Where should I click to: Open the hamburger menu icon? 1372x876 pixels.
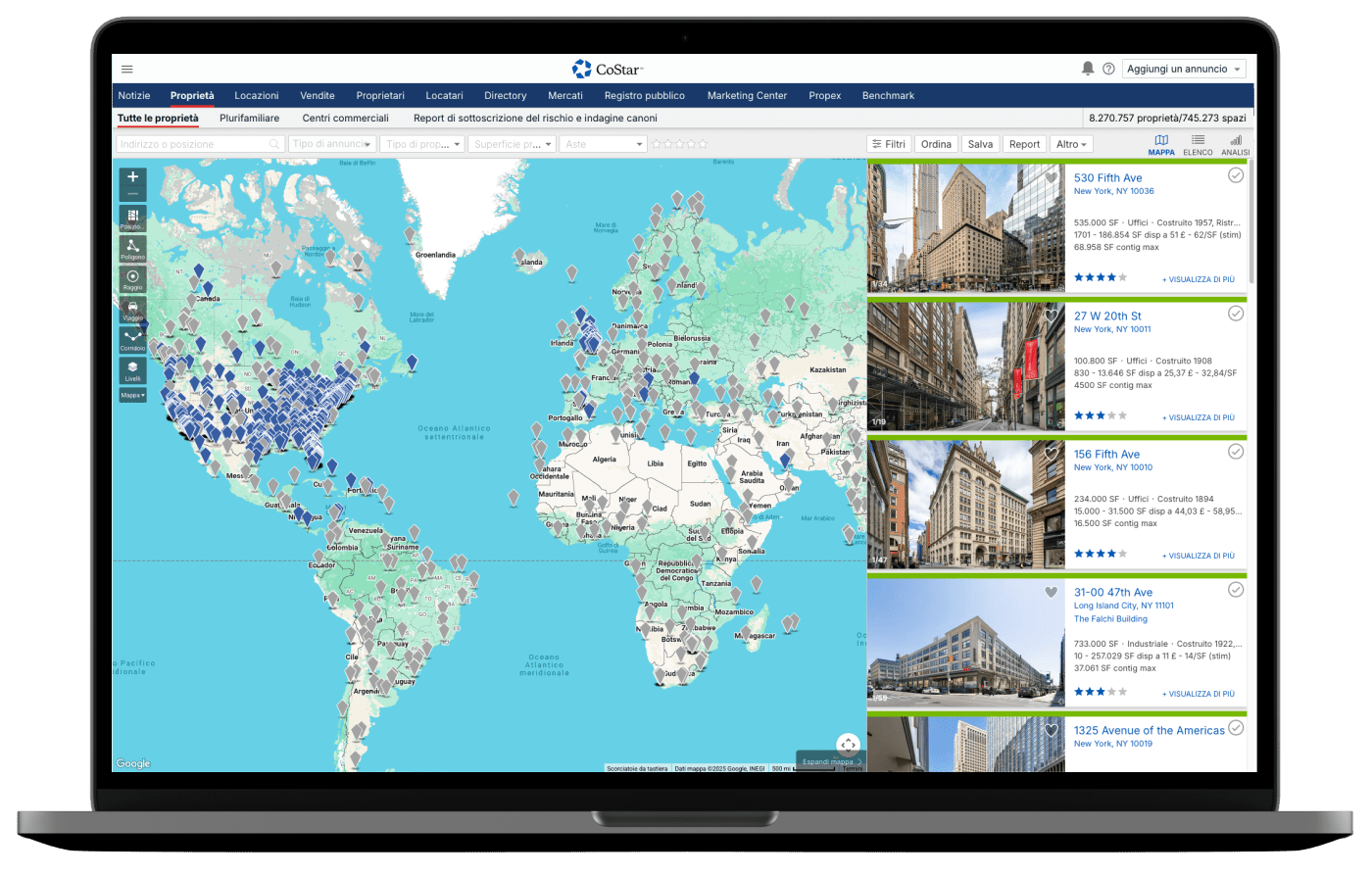click(127, 70)
